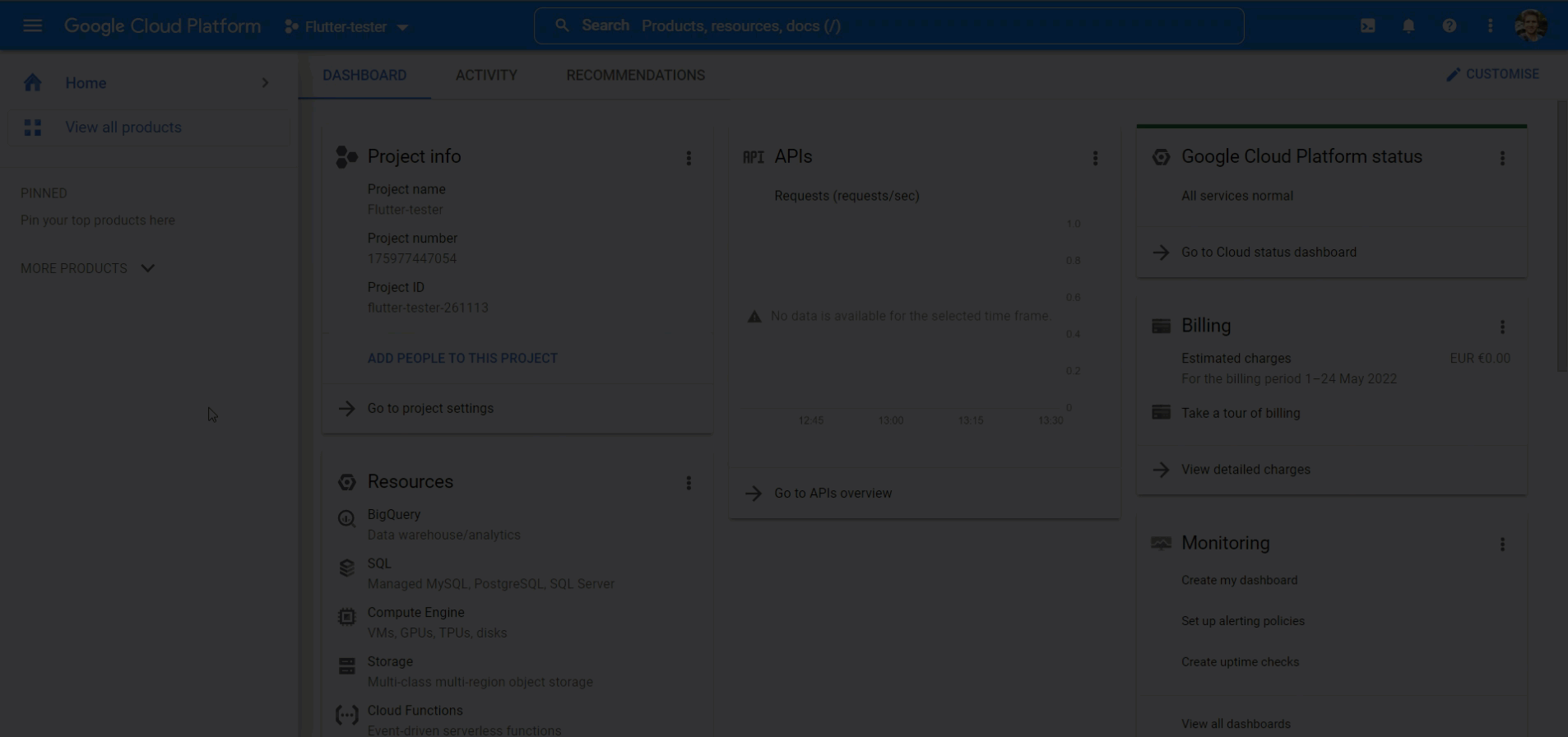The image size is (1568, 737).
Task: Click project number 175977447054
Action: pos(411,258)
